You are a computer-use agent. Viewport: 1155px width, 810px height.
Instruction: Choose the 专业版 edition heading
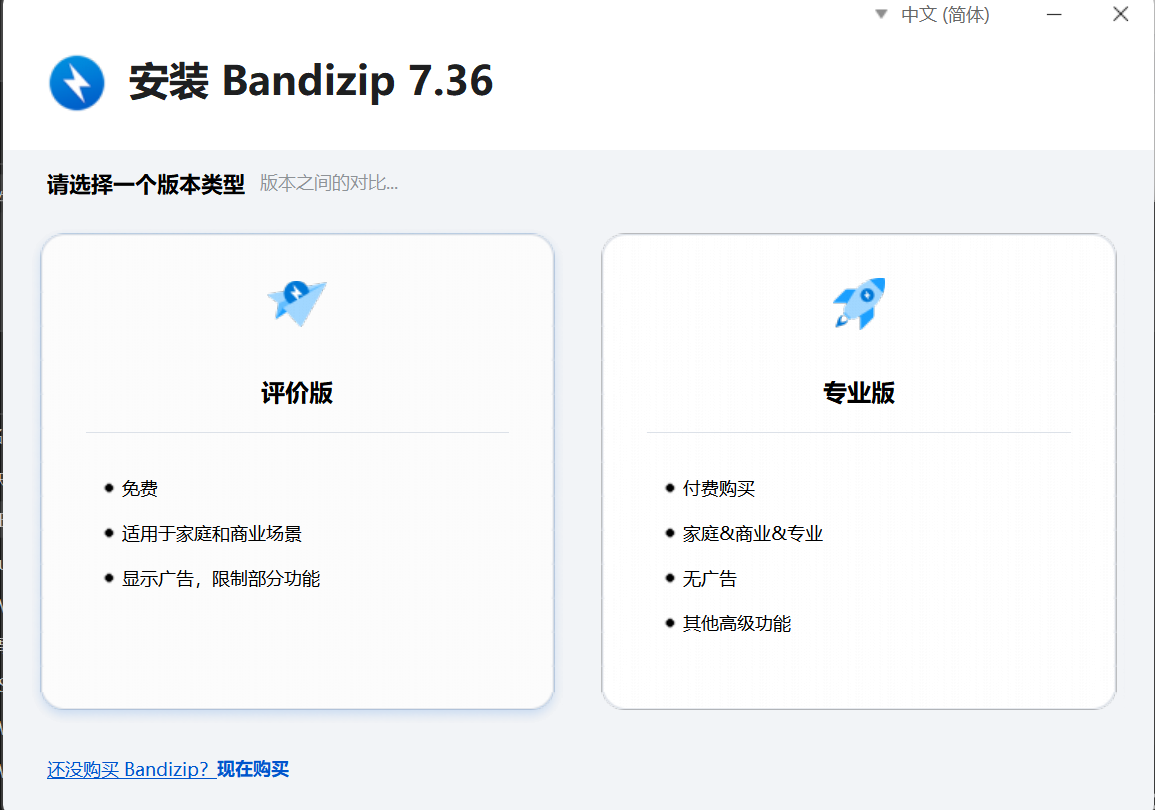(x=859, y=393)
